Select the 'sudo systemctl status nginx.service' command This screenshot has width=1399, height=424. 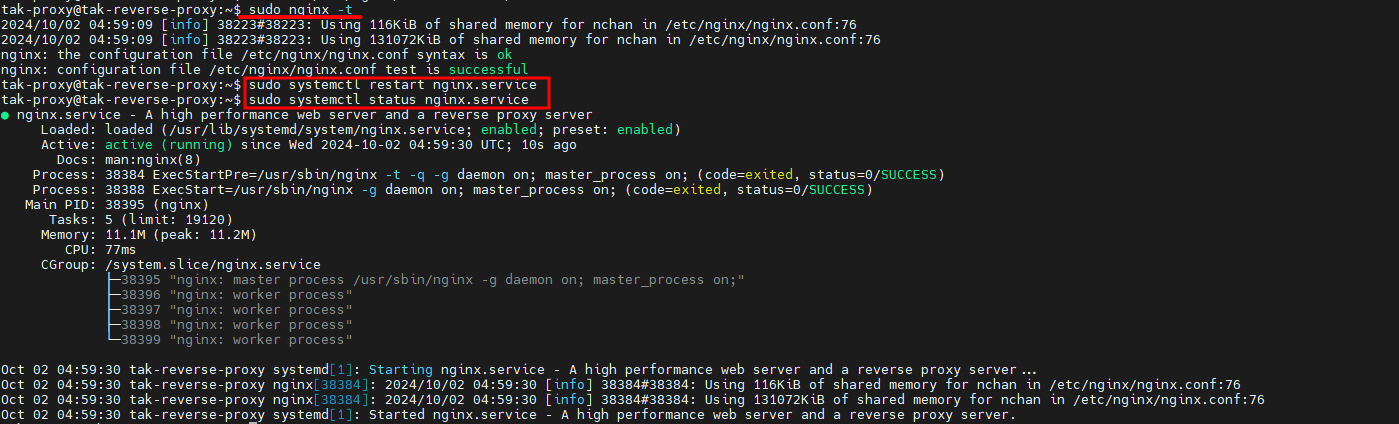[388, 100]
